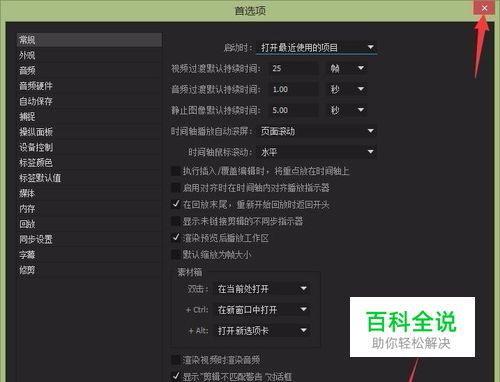Open 秒 unit dropdown for audio transition

(x=347, y=89)
